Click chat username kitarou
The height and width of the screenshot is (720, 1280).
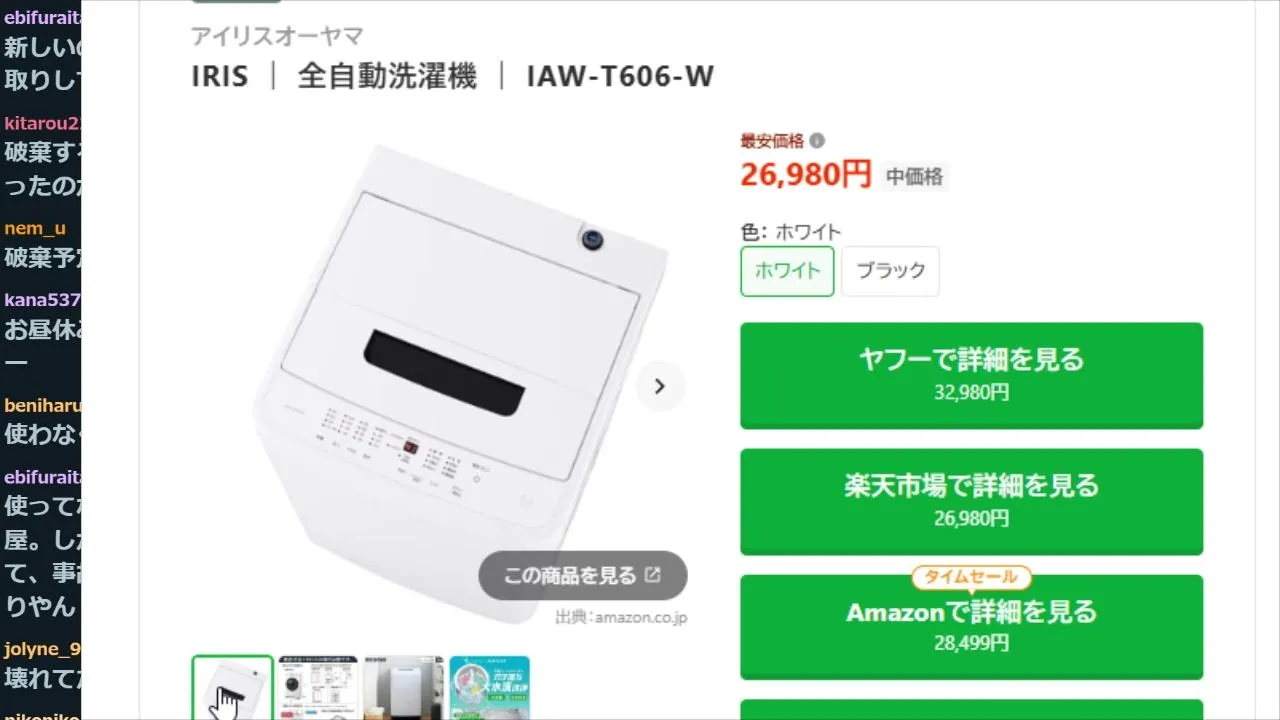coord(42,123)
